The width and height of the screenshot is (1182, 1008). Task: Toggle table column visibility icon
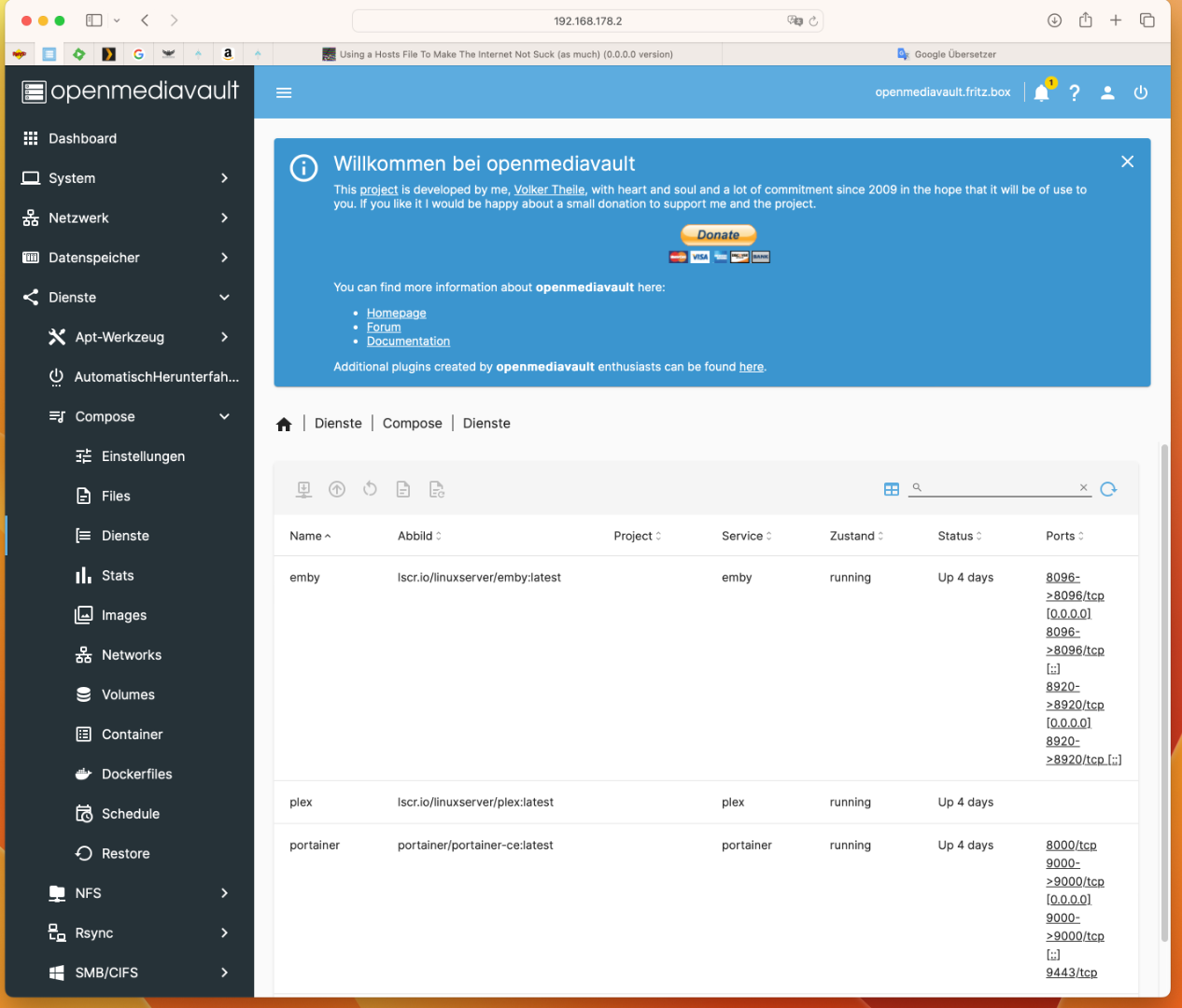coord(892,489)
